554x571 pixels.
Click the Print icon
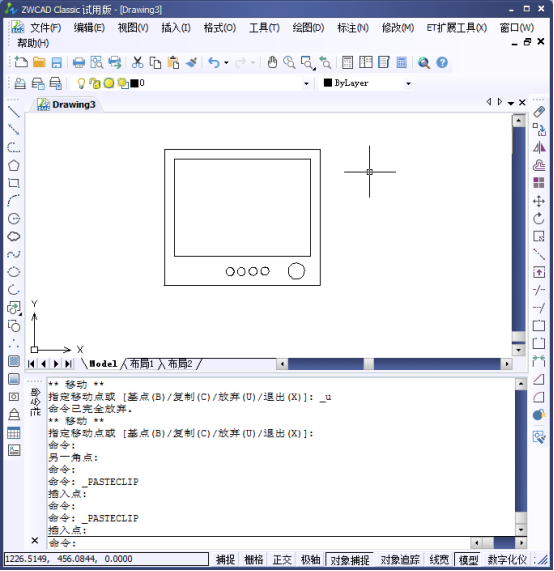79,62
